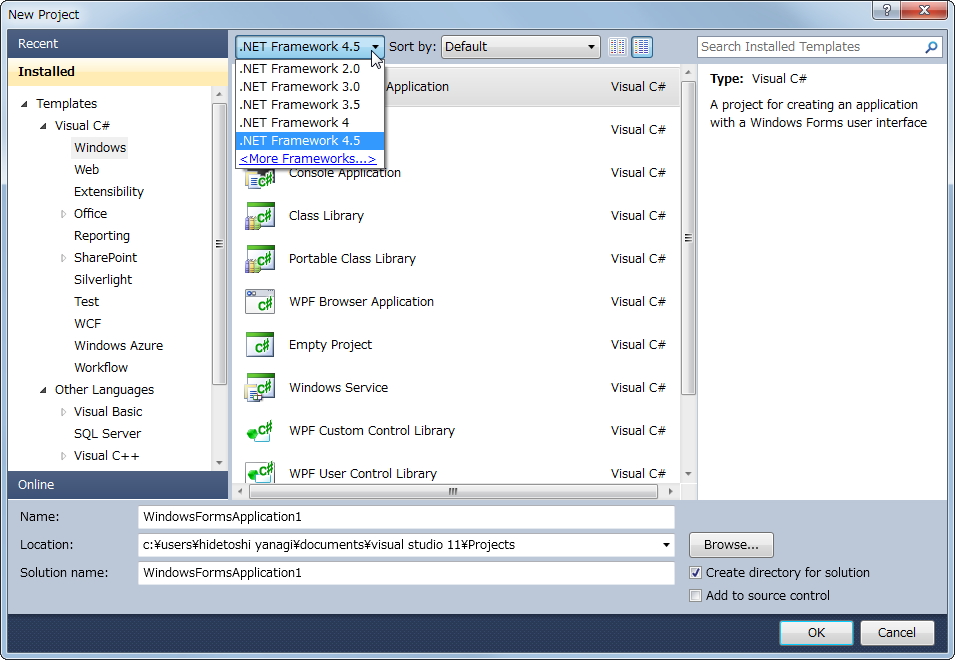Enable the Add to source control checkbox
955x660 pixels.
695,595
